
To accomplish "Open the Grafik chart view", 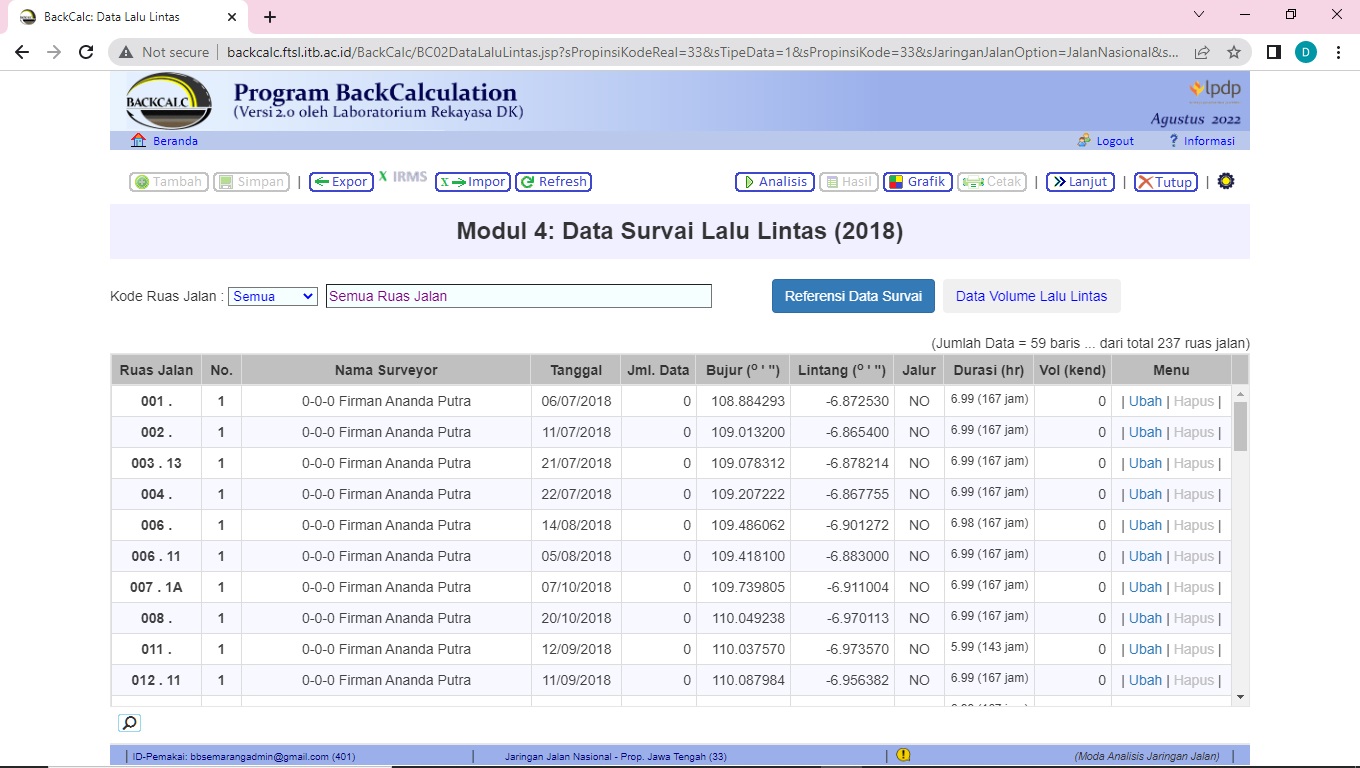I will [917, 182].
